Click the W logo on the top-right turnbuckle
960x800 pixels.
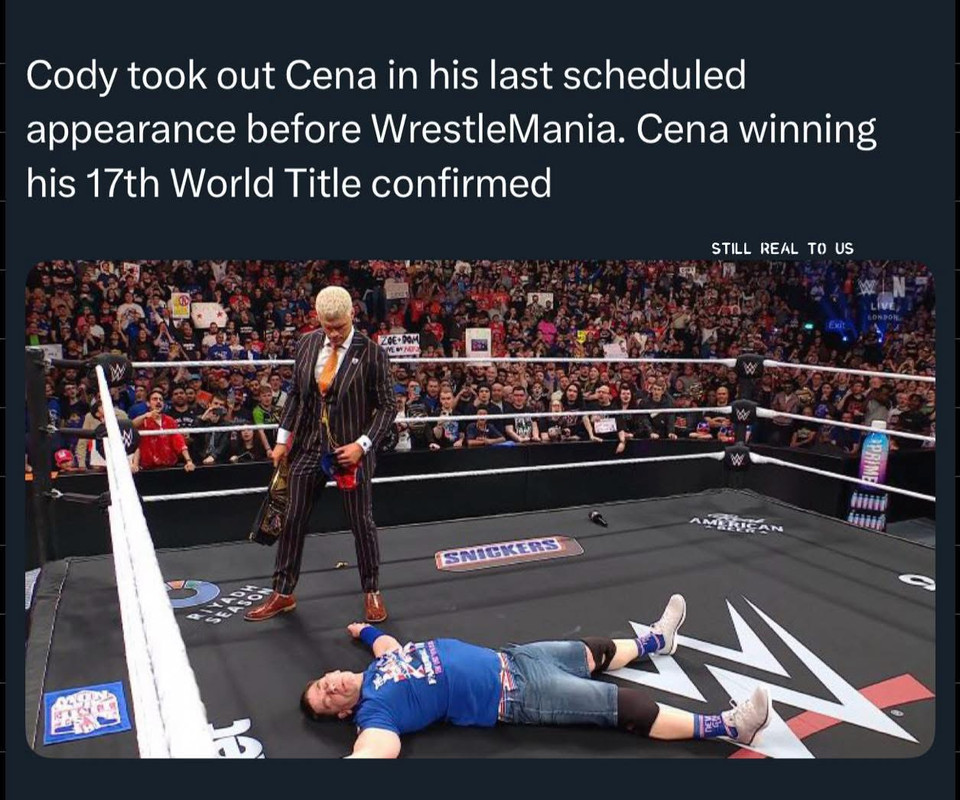point(747,368)
